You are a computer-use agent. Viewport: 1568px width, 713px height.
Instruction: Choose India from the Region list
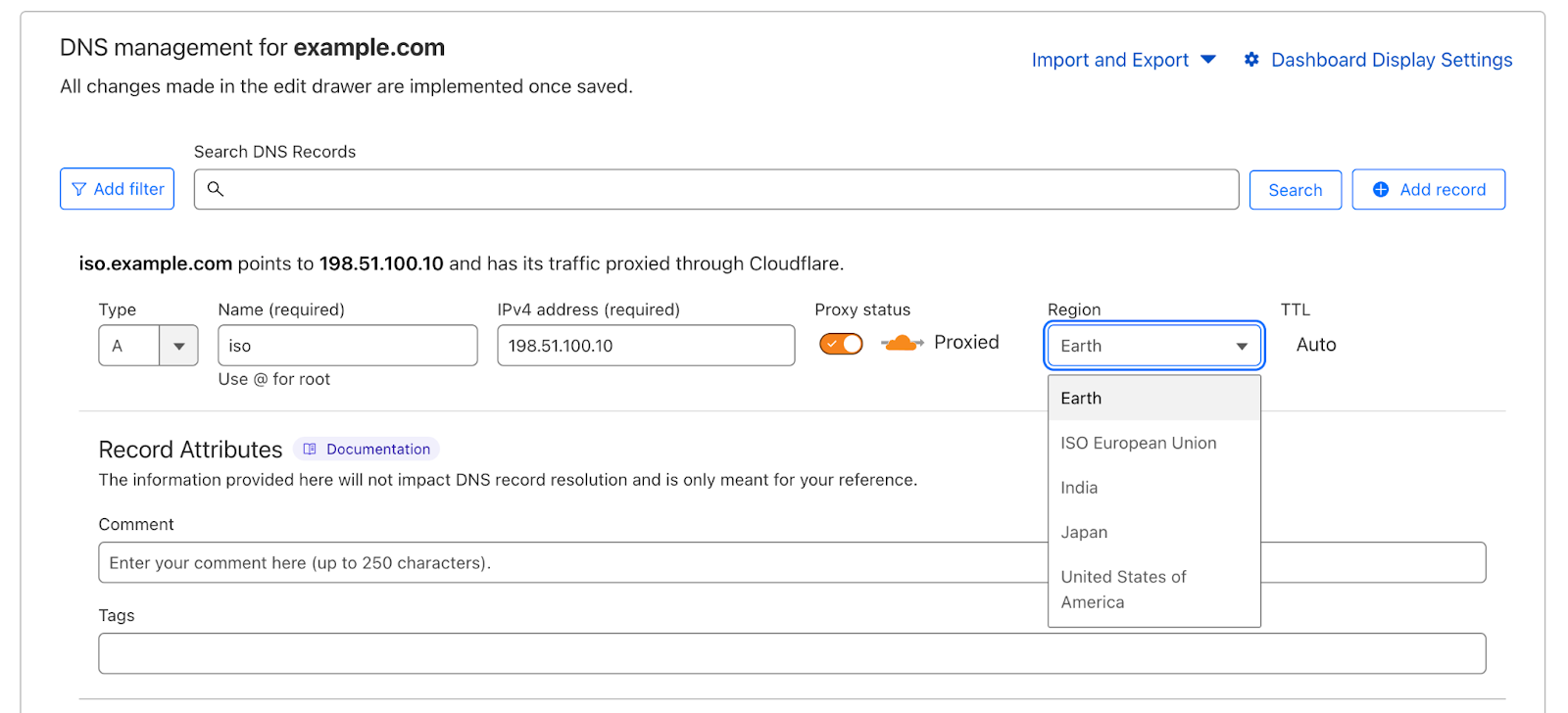pyautogui.click(x=1079, y=488)
